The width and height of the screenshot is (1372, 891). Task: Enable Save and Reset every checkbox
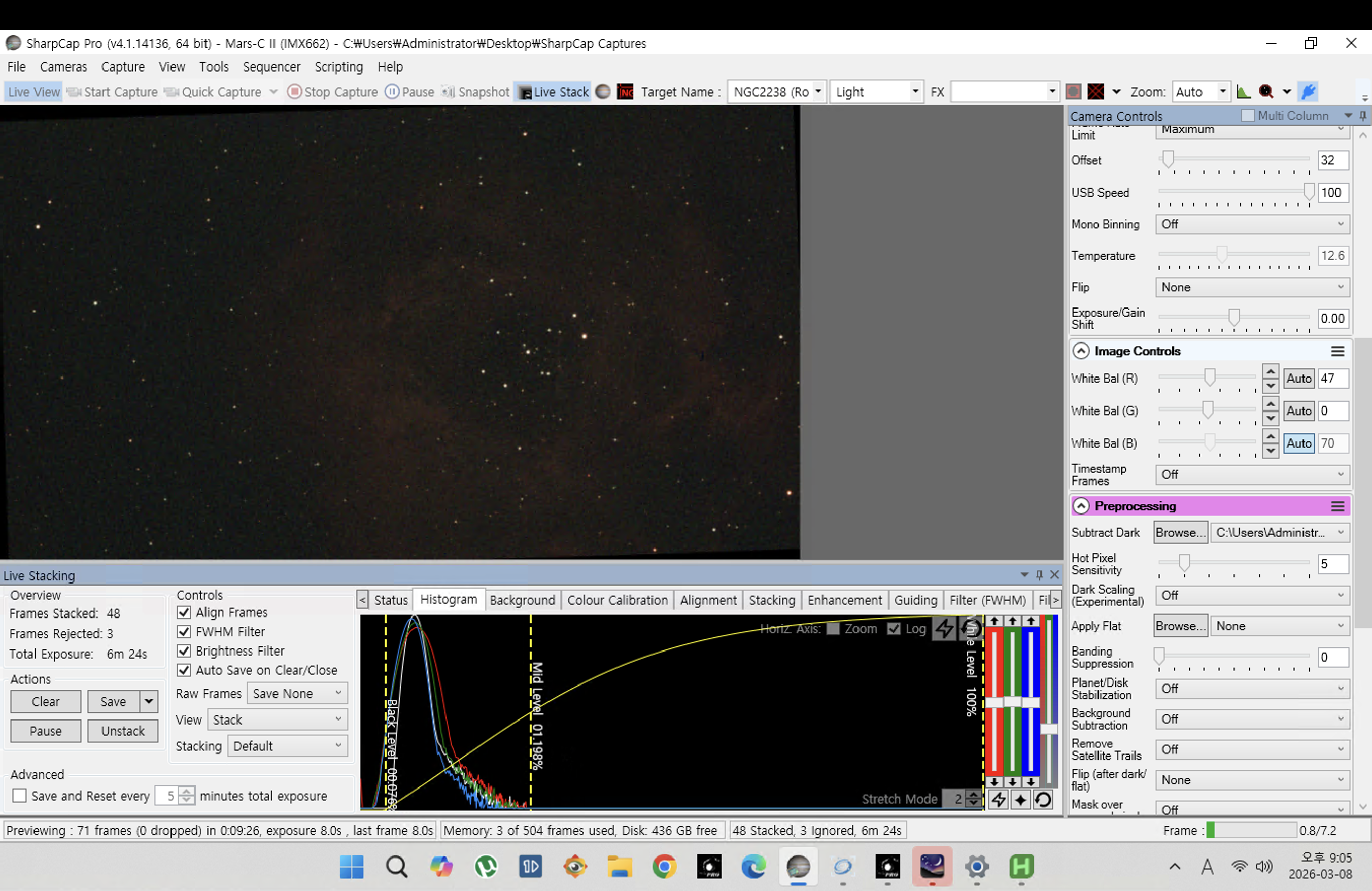[20, 796]
